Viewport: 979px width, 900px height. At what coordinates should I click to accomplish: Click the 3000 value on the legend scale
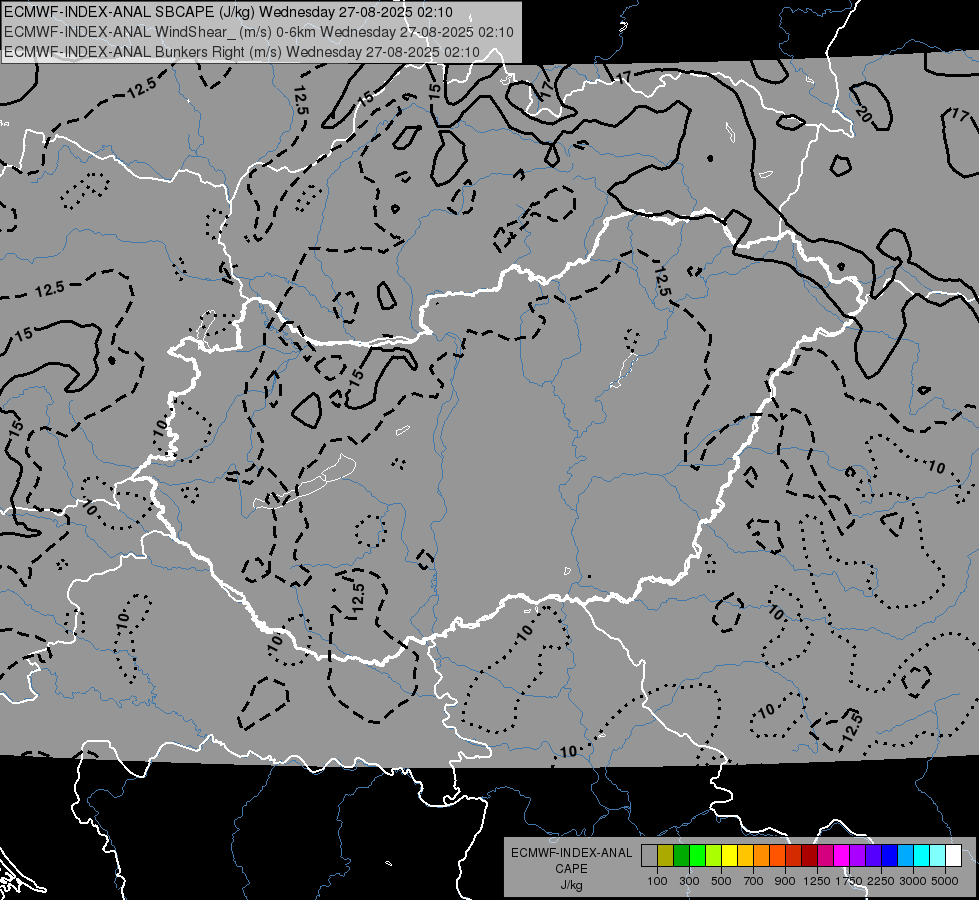click(x=913, y=881)
